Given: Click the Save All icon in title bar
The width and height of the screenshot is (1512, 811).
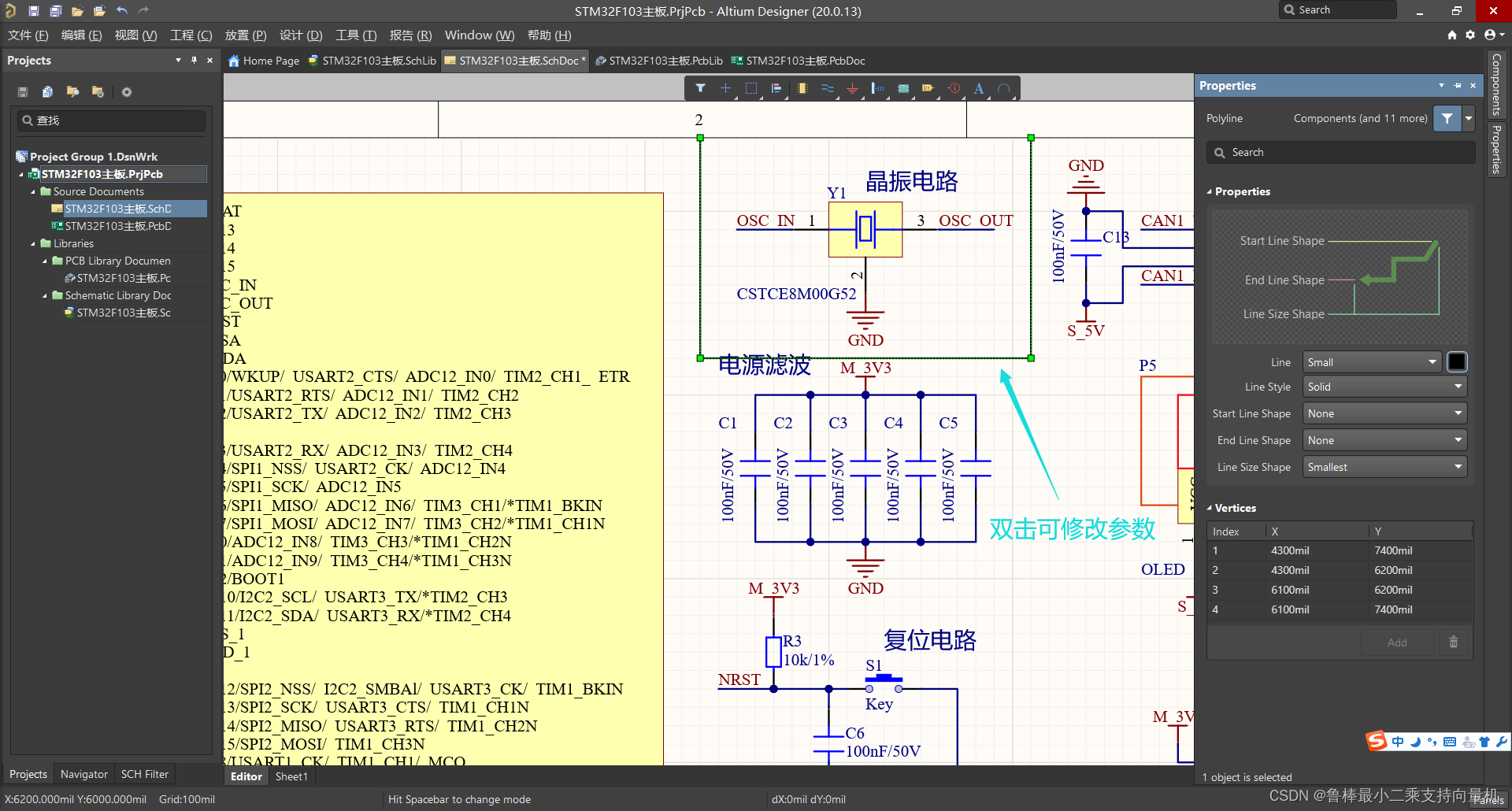Looking at the screenshot, I should [x=55, y=11].
